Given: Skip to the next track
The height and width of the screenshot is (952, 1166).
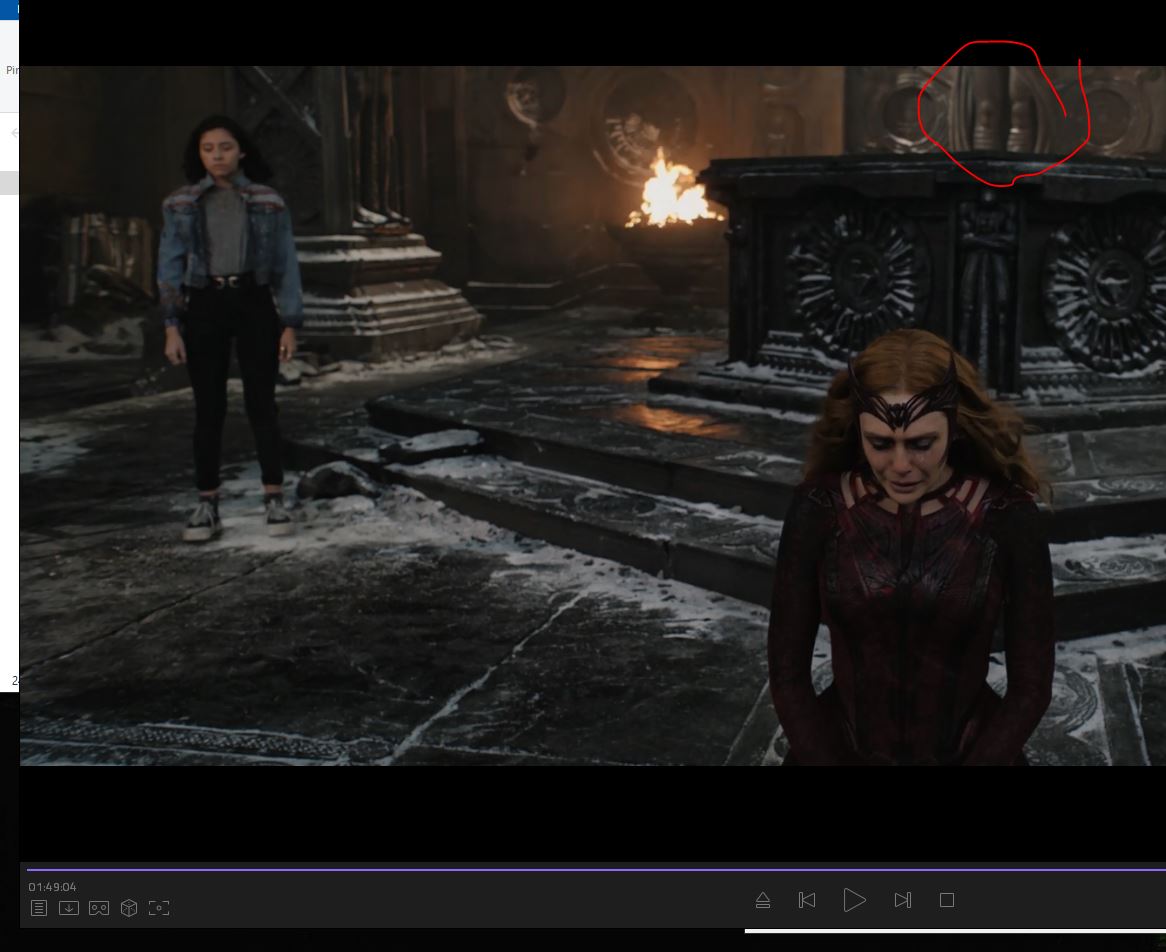Looking at the screenshot, I should (902, 901).
